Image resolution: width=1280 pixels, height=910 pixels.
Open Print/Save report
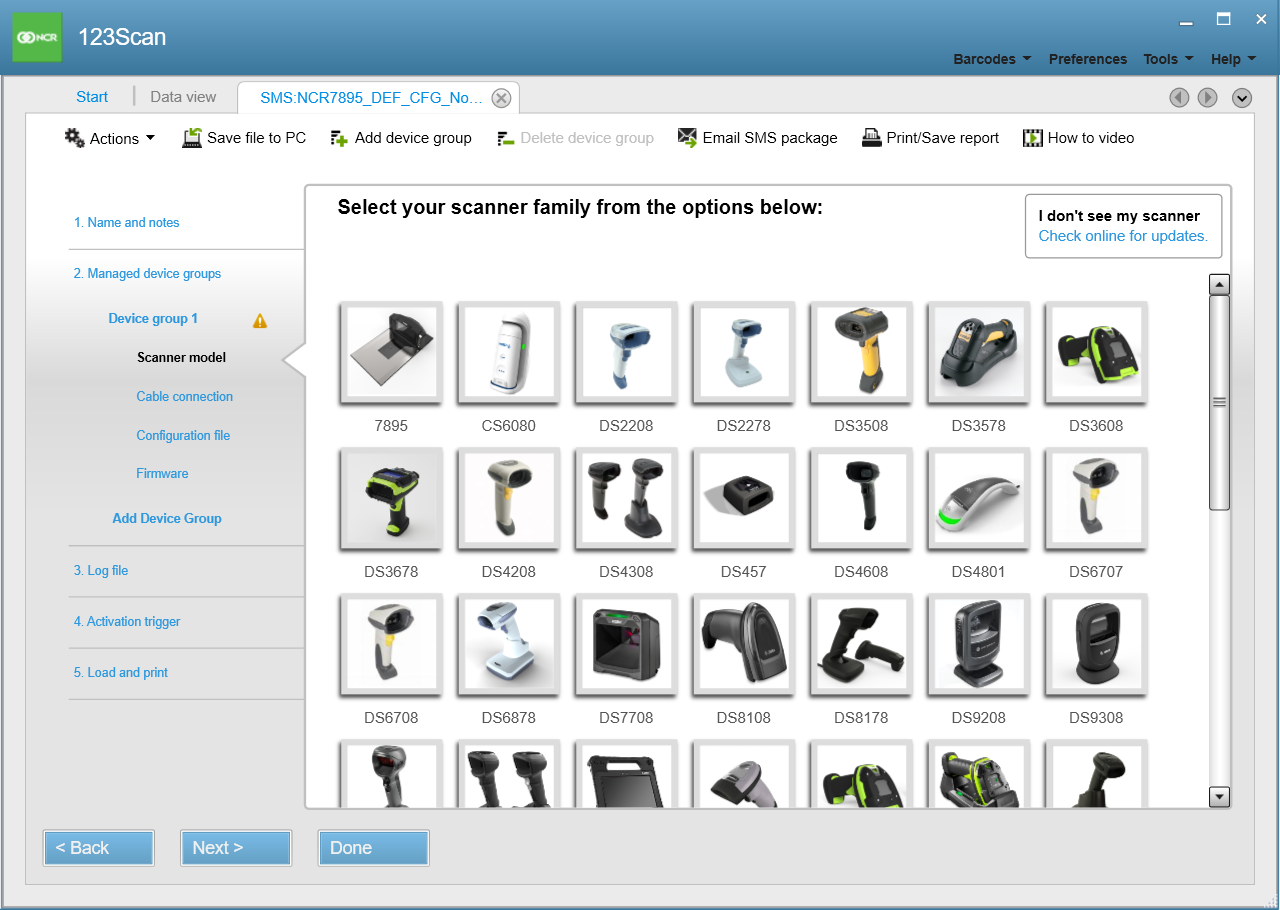pyautogui.click(x=930, y=138)
